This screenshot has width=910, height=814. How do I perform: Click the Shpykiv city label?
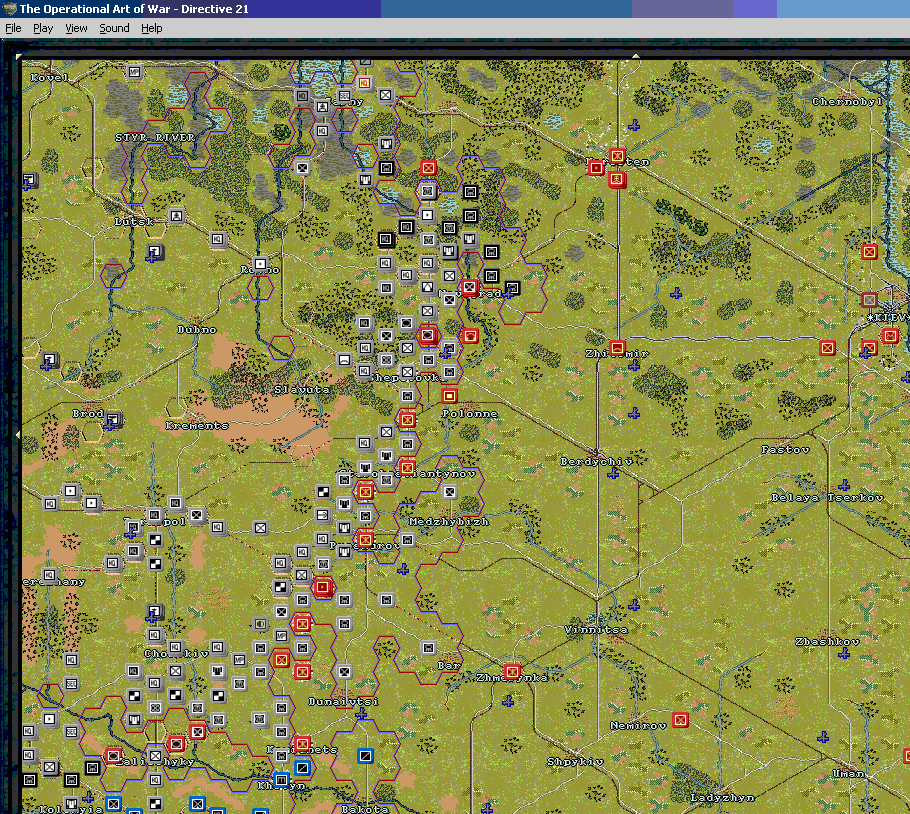pyautogui.click(x=575, y=761)
